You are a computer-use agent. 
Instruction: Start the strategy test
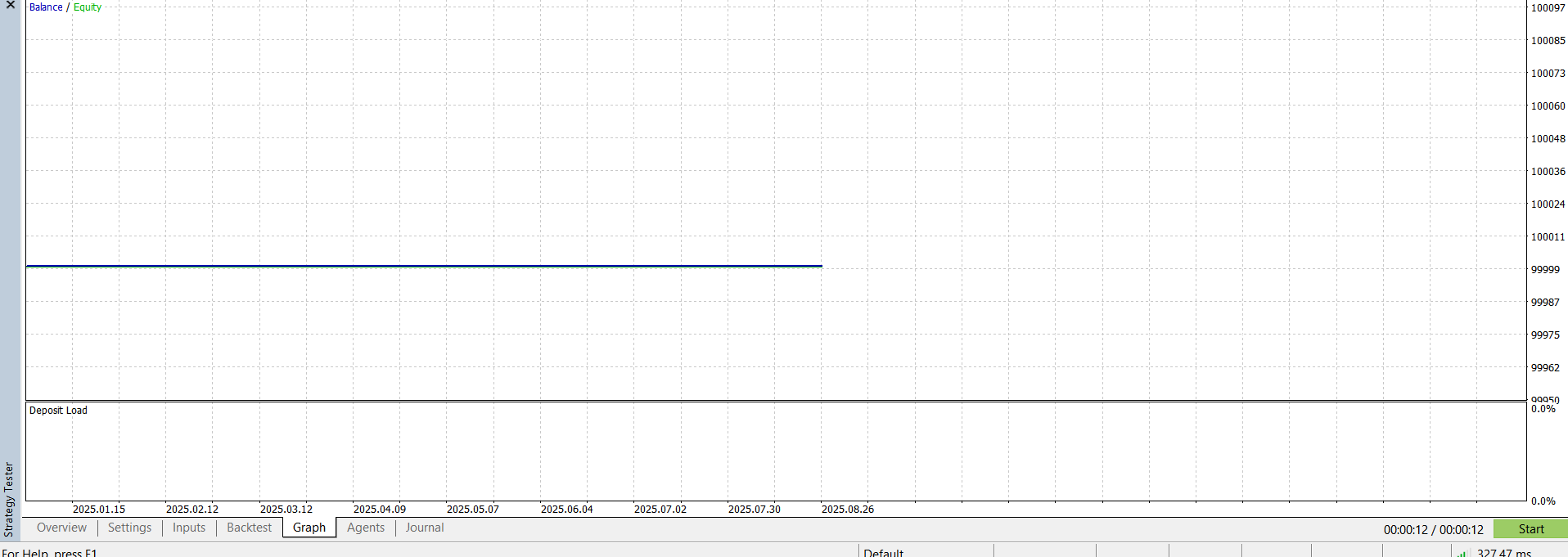(1530, 529)
